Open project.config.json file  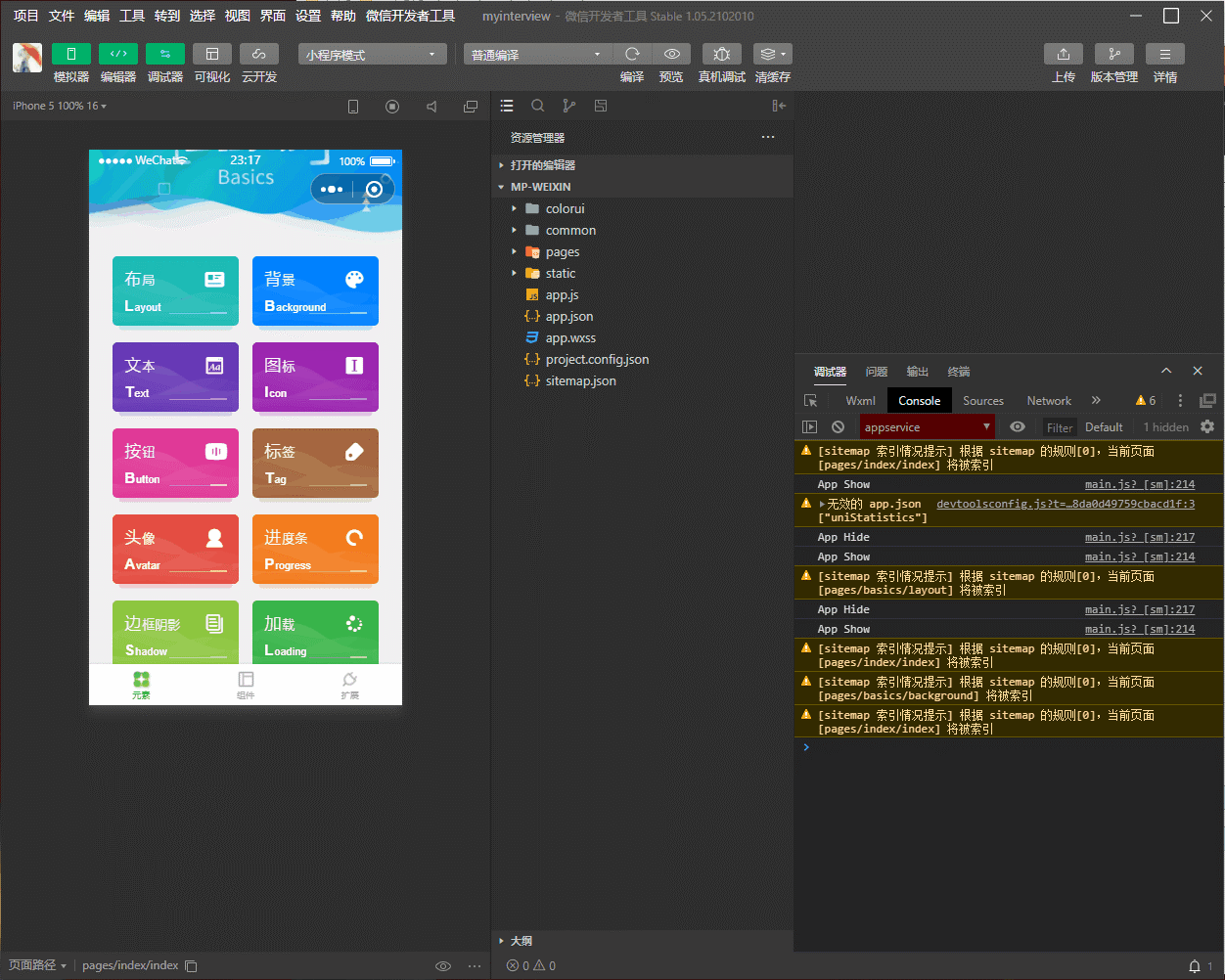(x=642, y=359)
